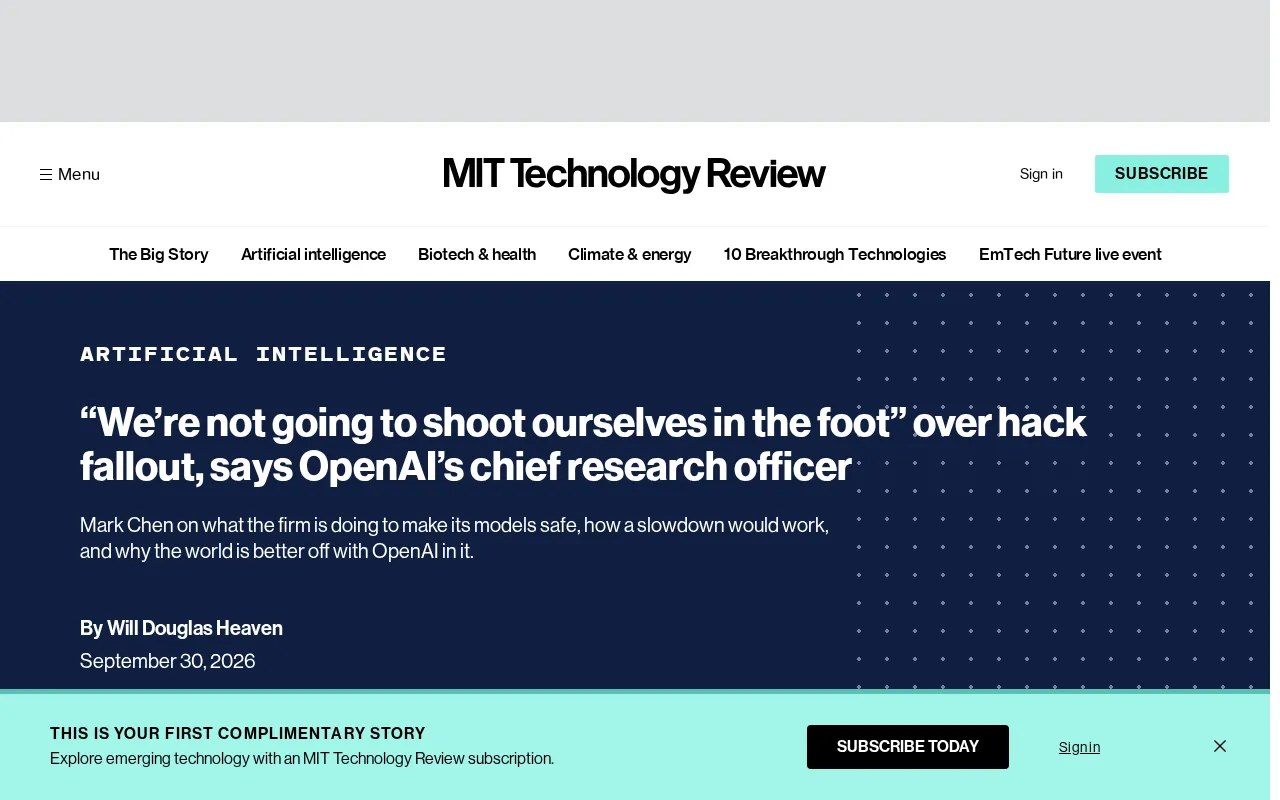Screen dimensions: 1280x800
Task: Click 'THIS IS YOUR FIRST COMPLIMENTARY STORY' text
Action: point(238,733)
